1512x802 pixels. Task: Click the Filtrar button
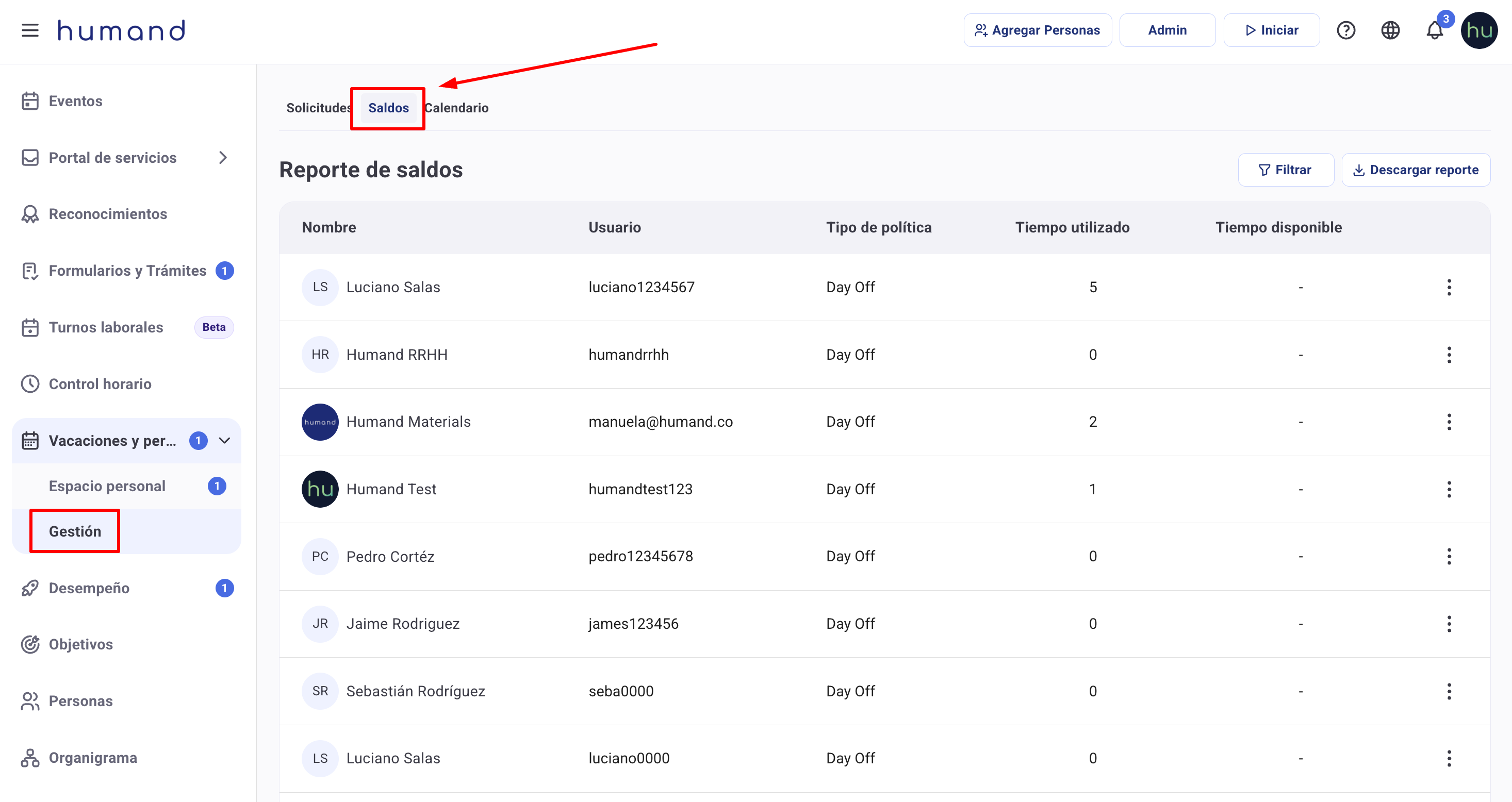point(1286,170)
